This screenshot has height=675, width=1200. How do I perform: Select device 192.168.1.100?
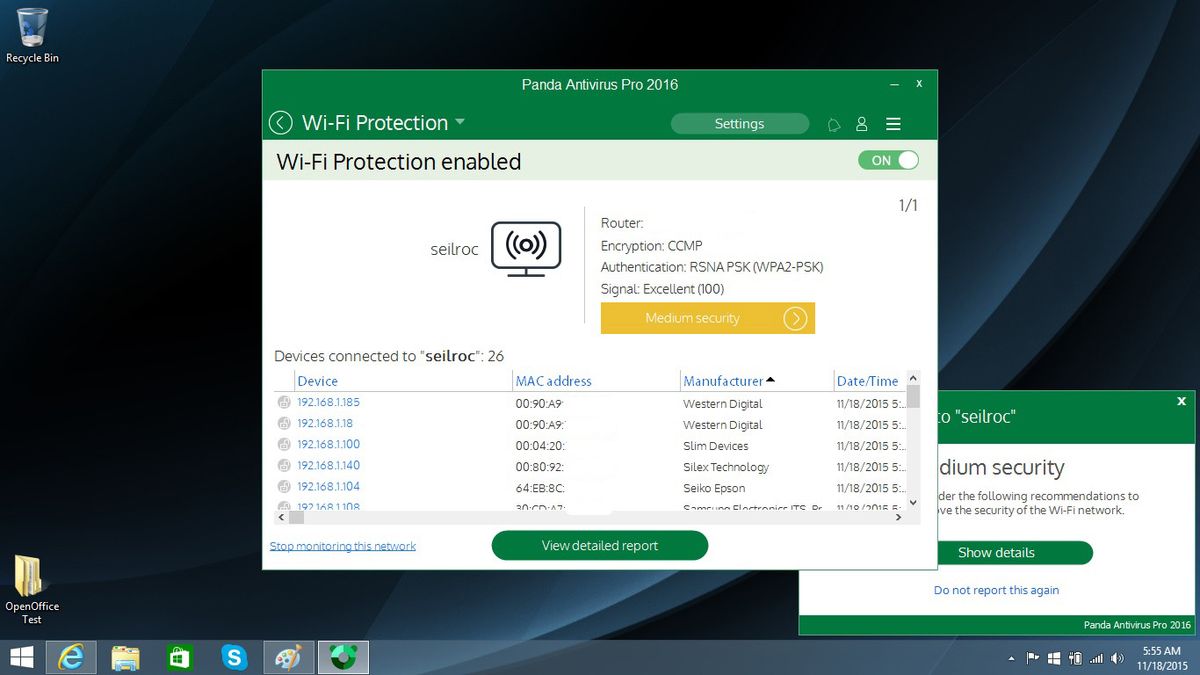pyautogui.click(x=328, y=445)
